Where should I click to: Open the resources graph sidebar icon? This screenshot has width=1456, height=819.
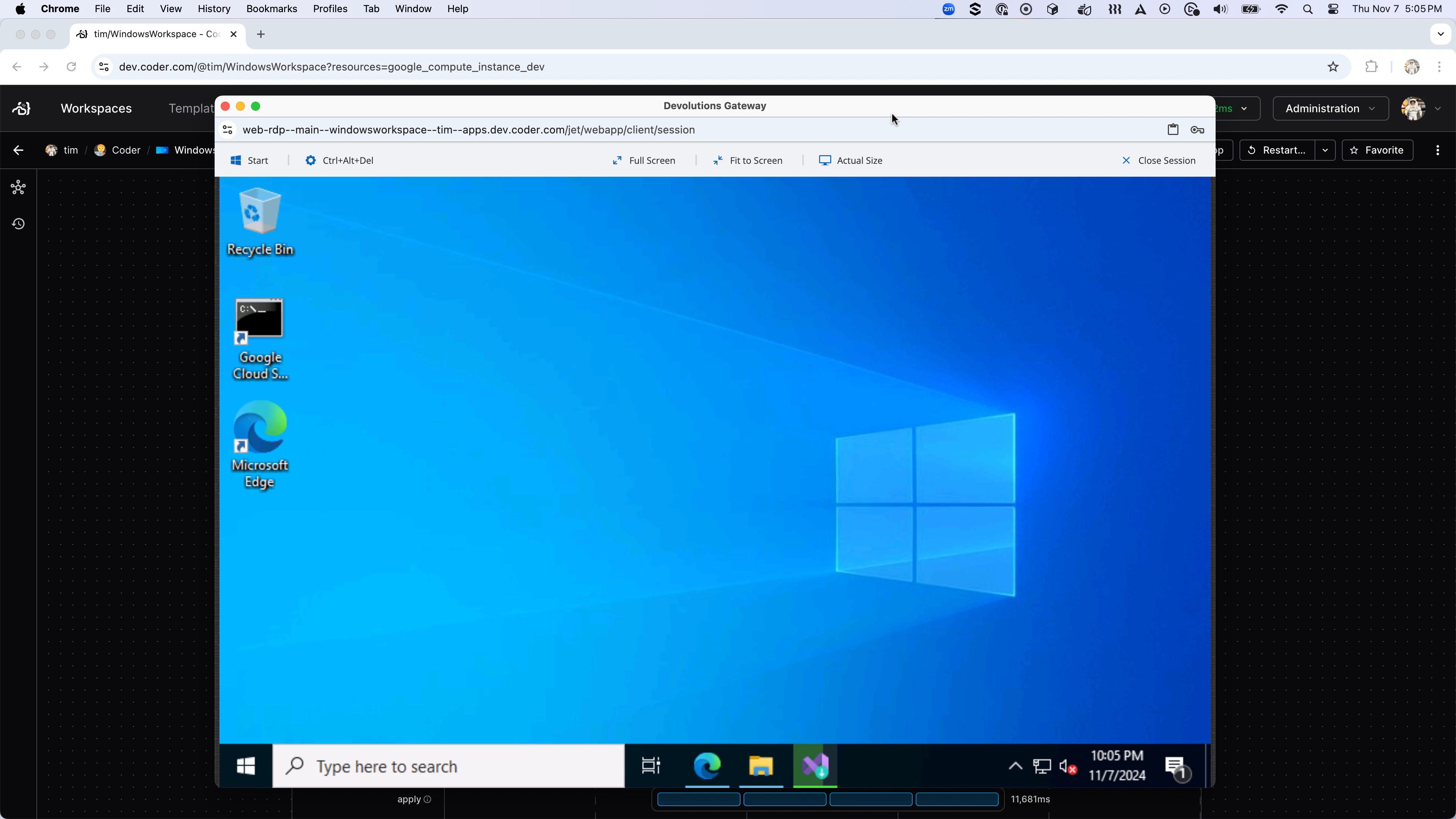(18, 188)
